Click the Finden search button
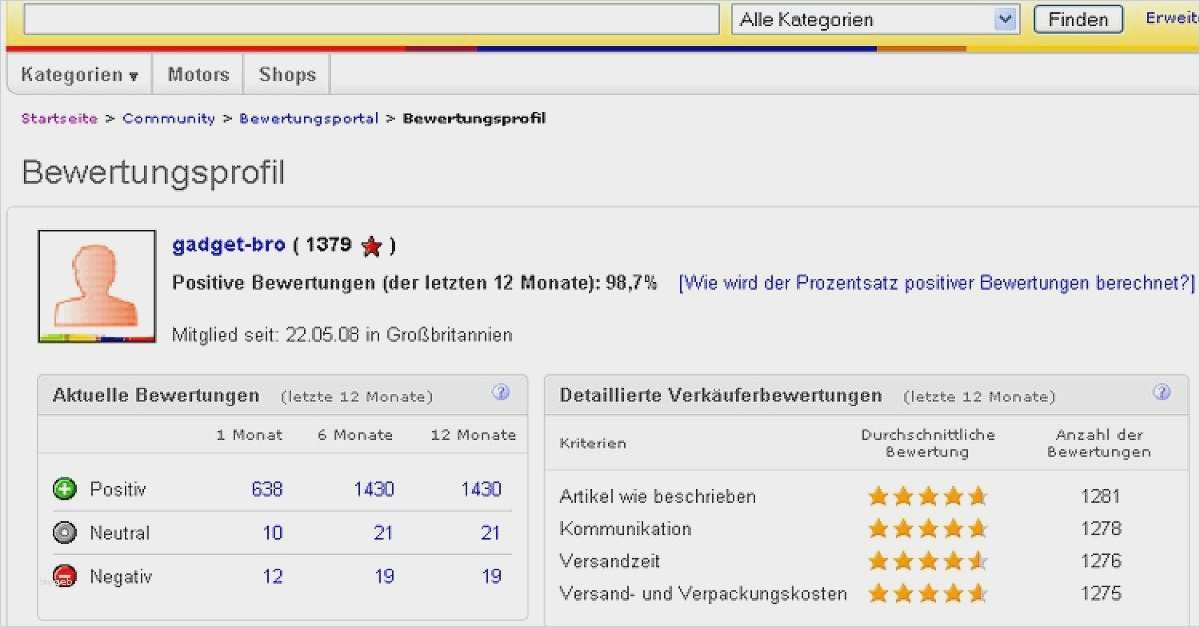Screen dimensions: 1200x627 coord(1077,18)
